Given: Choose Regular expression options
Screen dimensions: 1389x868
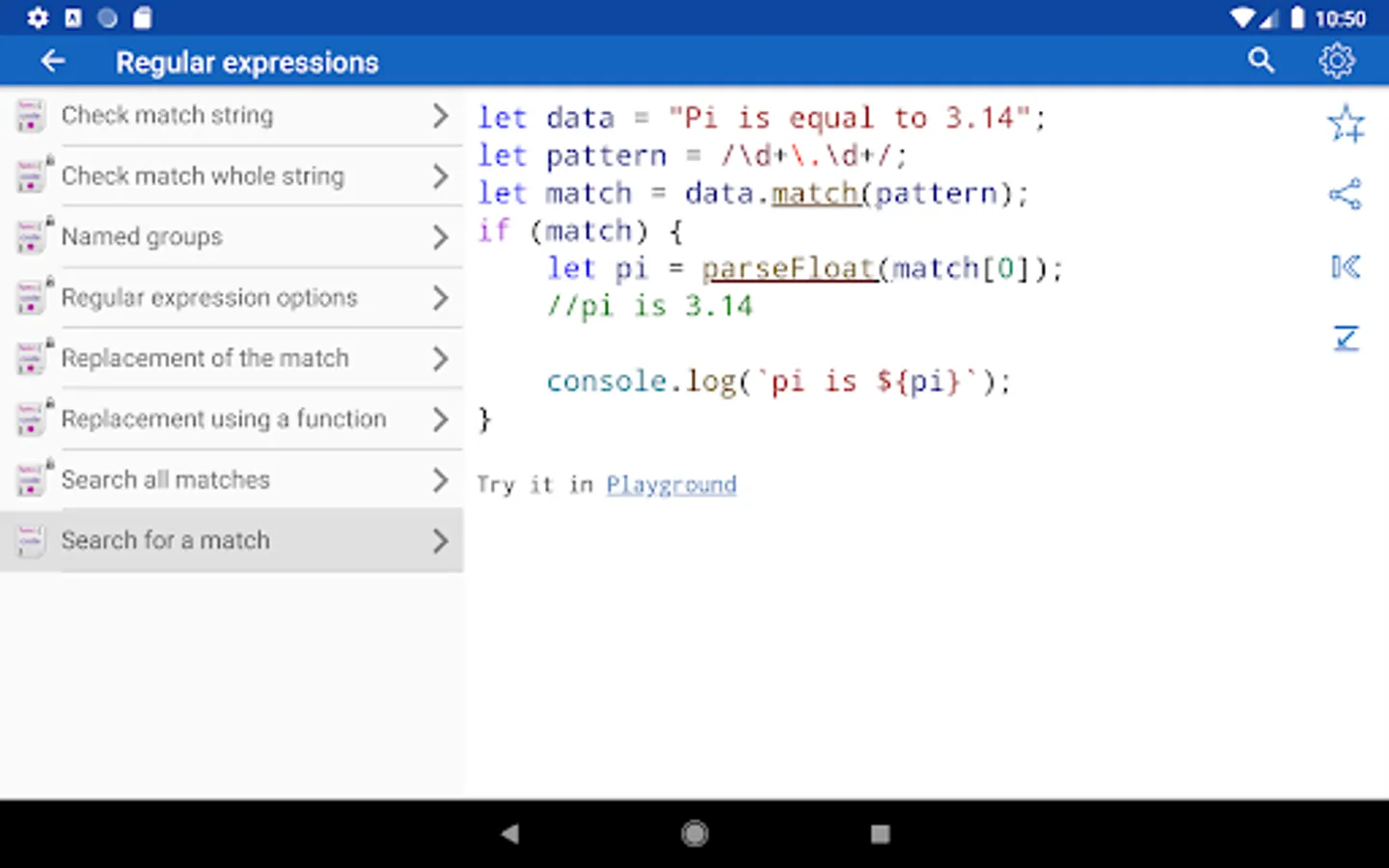Looking at the screenshot, I should tap(231, 298).
